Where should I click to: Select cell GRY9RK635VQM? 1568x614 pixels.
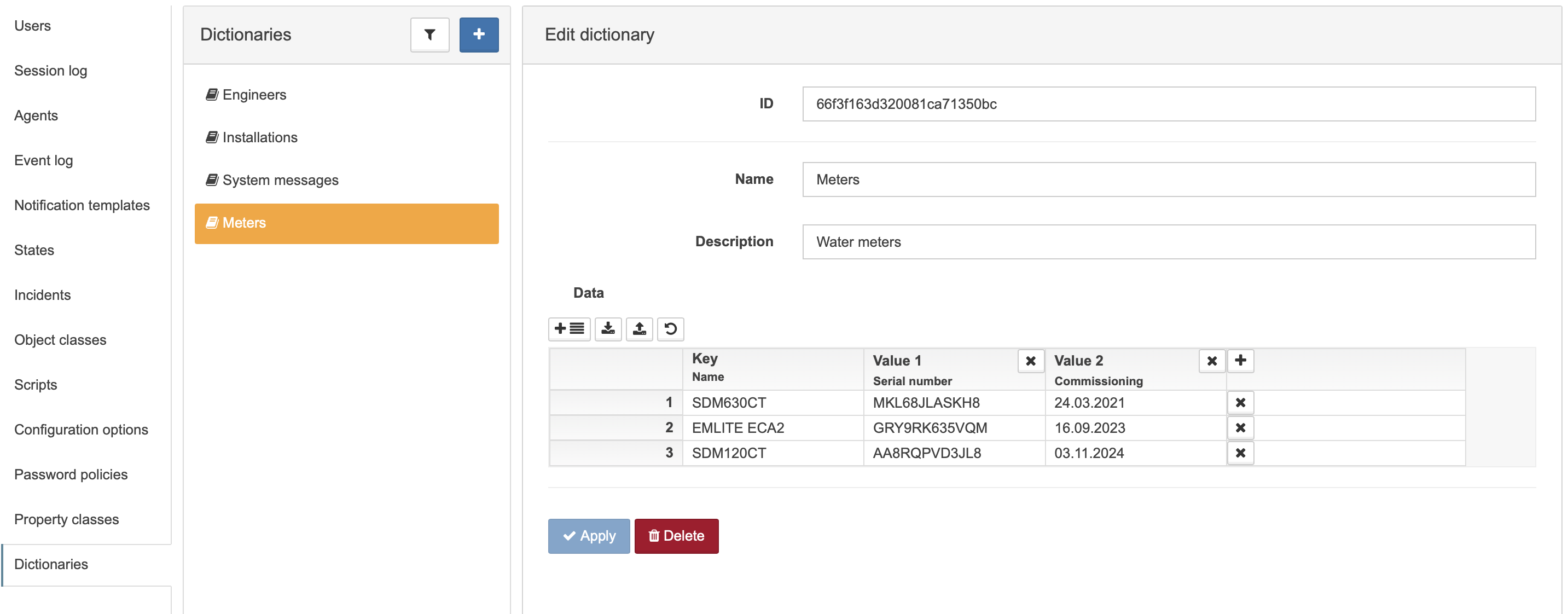954,427
